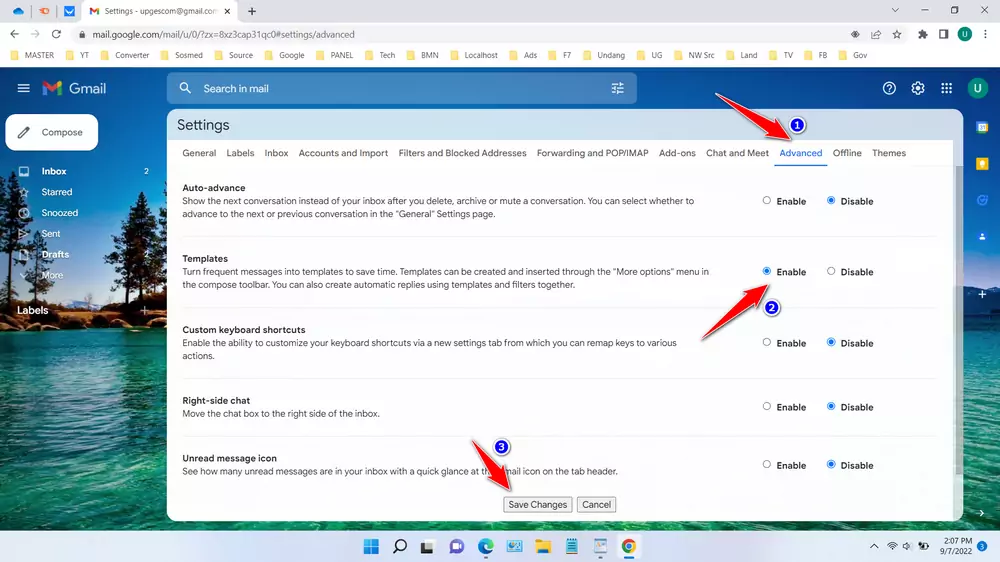This screenshot has width=1000, height=562.
Task: Open File Explorer from taskbar
Action: [543, 547]
